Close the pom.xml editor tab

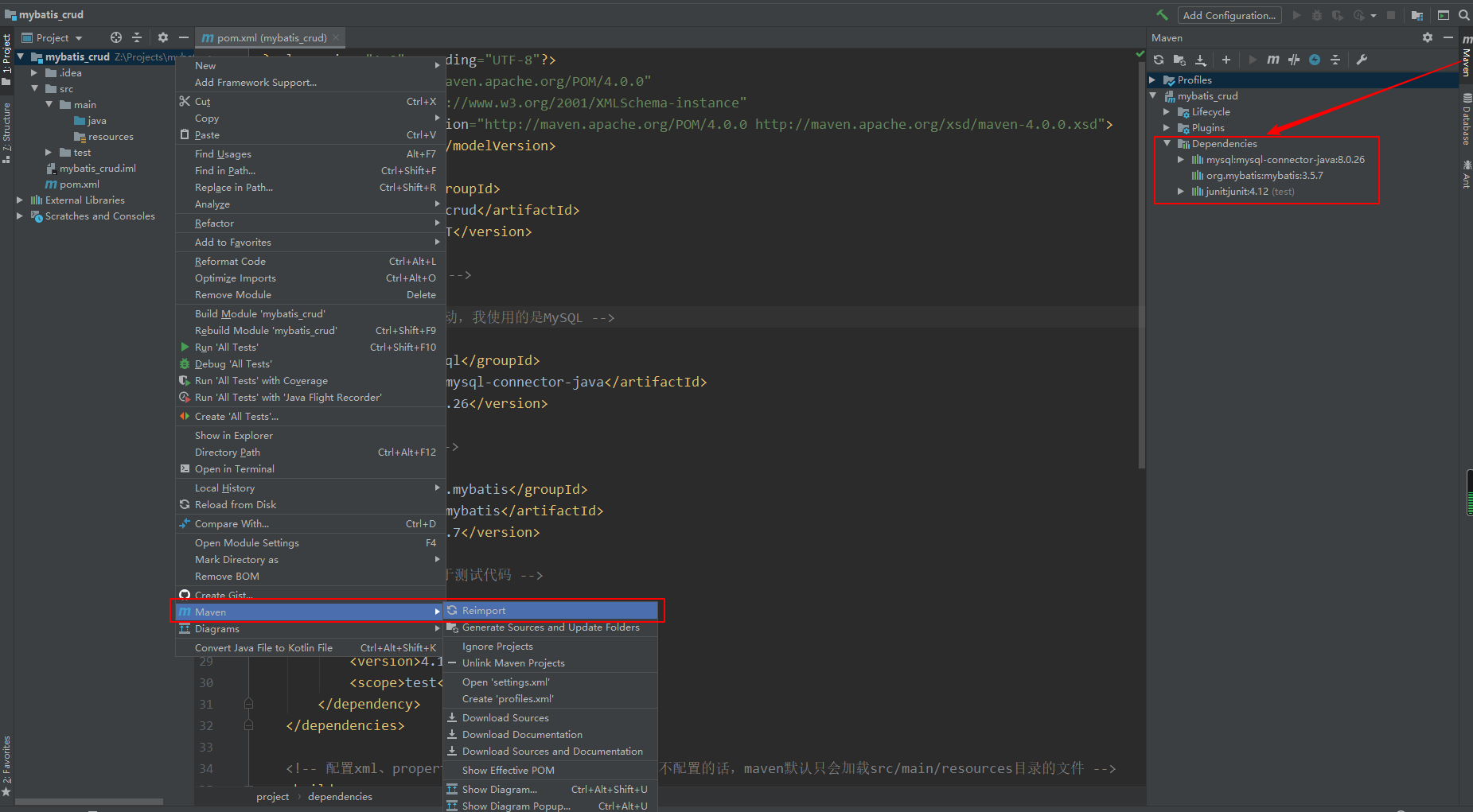click(x=336, y=37)
